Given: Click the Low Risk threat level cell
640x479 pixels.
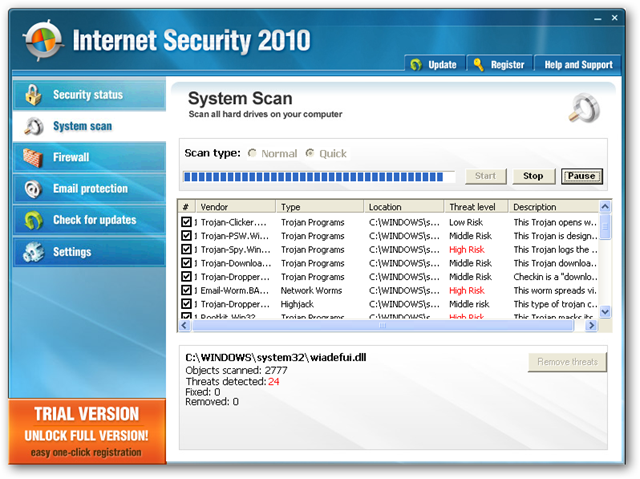Looking at the screenshot, I should pos(466,222).
